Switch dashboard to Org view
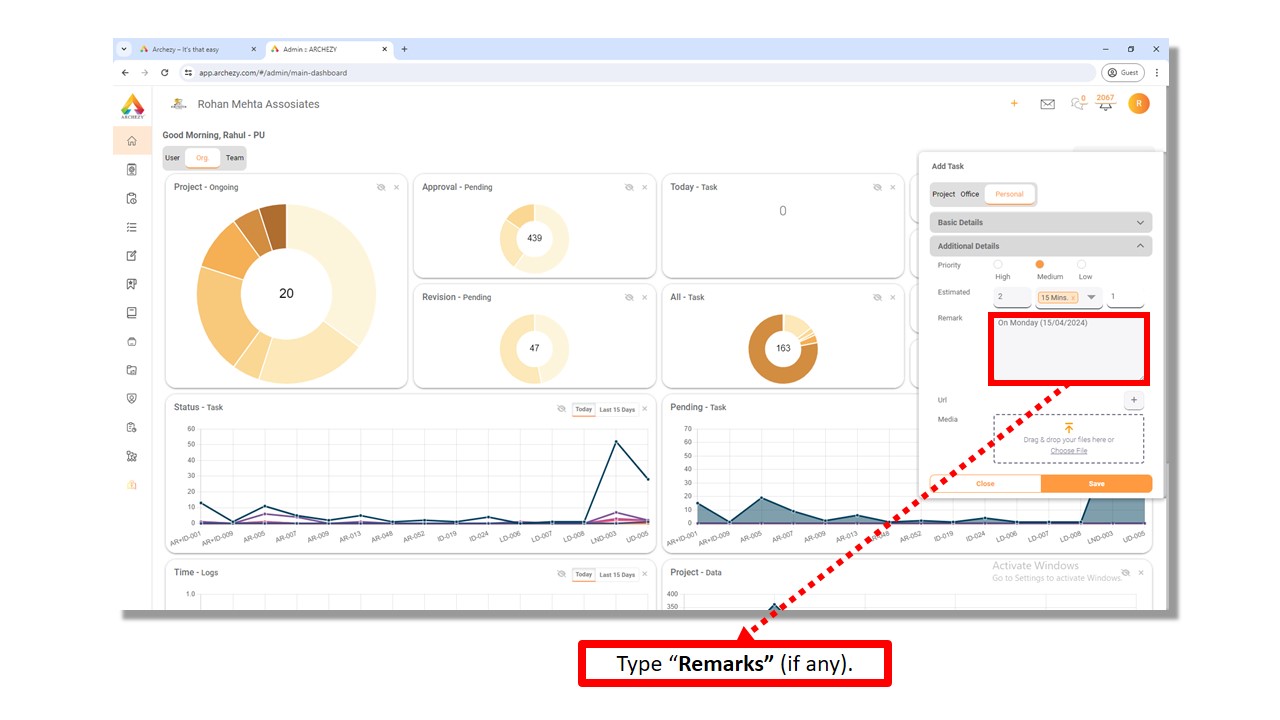This screenshot has width=1280, height=720. pyautogui.click(x=202, y=158)
